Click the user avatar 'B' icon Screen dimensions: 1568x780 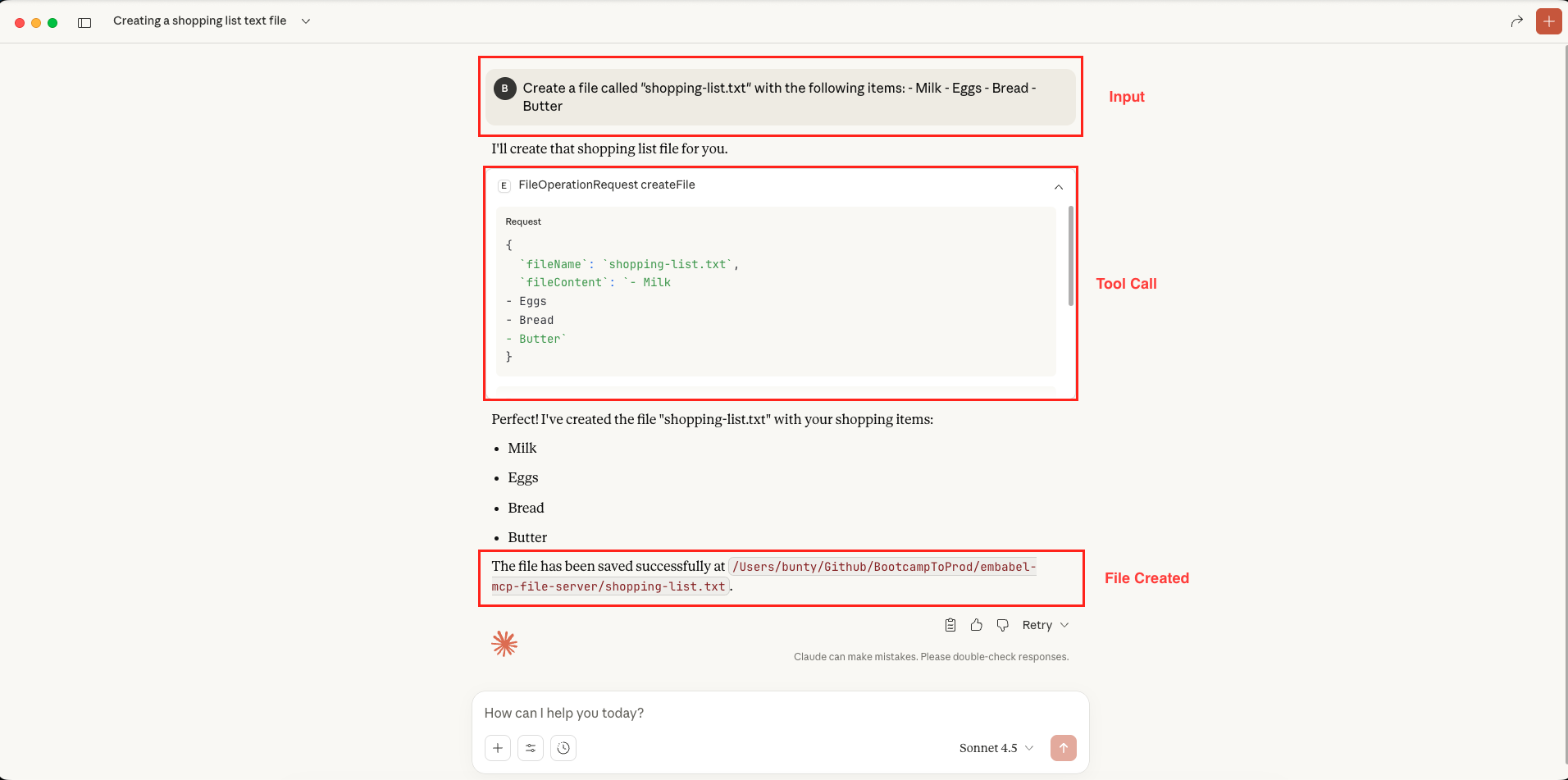coord(504,89)
